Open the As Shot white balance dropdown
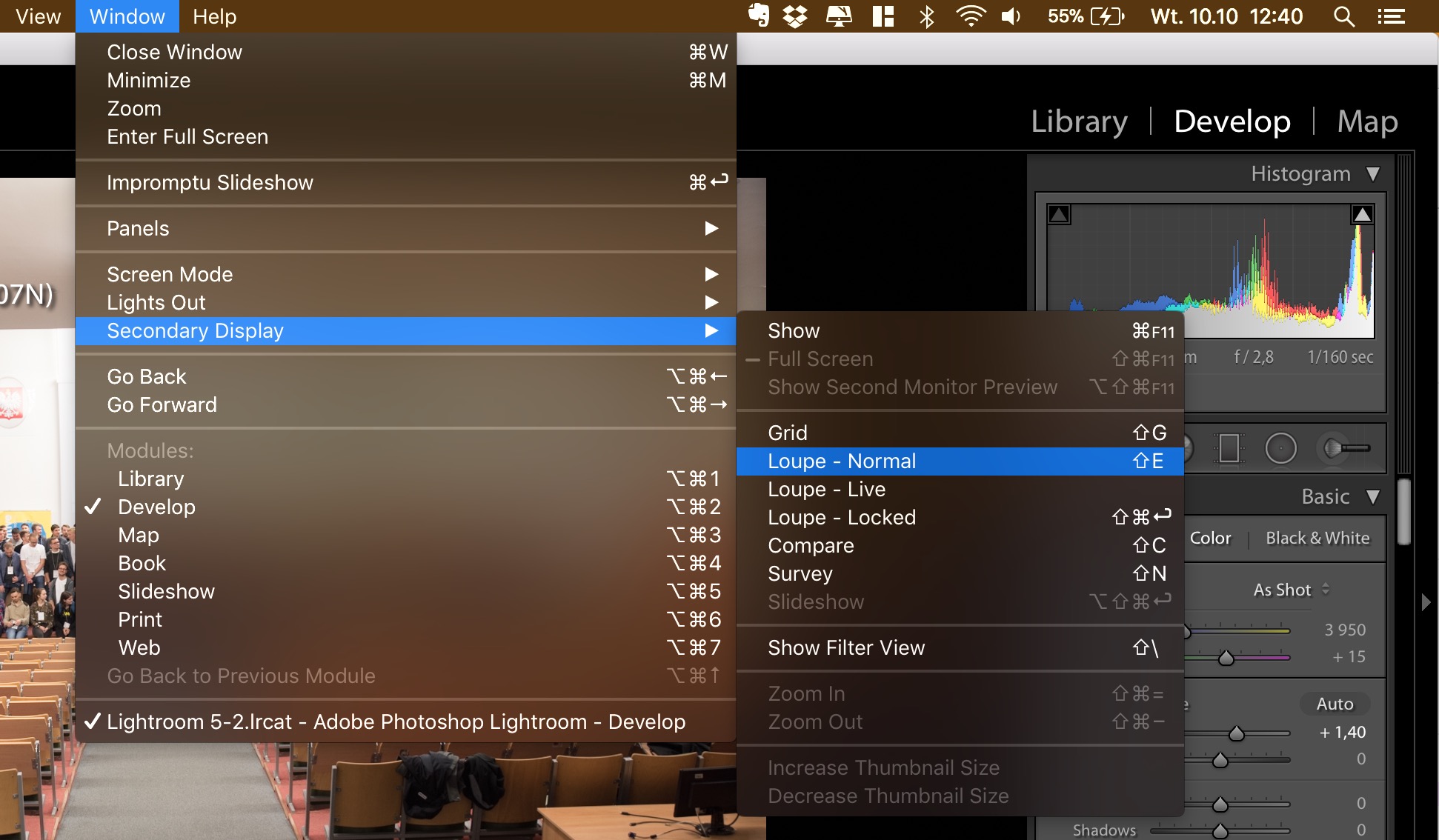The width and height of the screenshot is (1439, 840). click(1292, 590)
